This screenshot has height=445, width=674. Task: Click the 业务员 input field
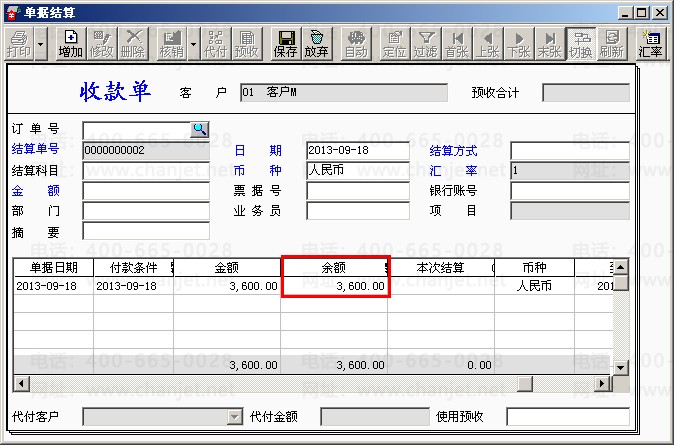358,211
